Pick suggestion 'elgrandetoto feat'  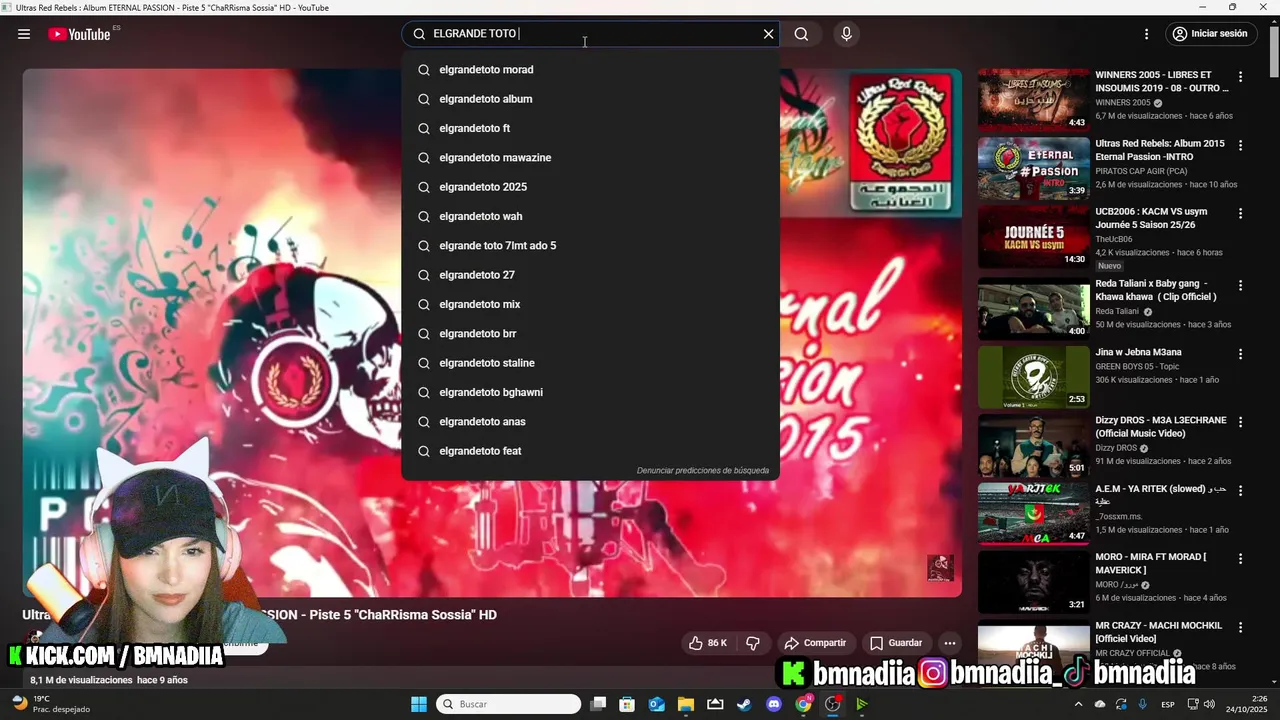coord(590,451)
